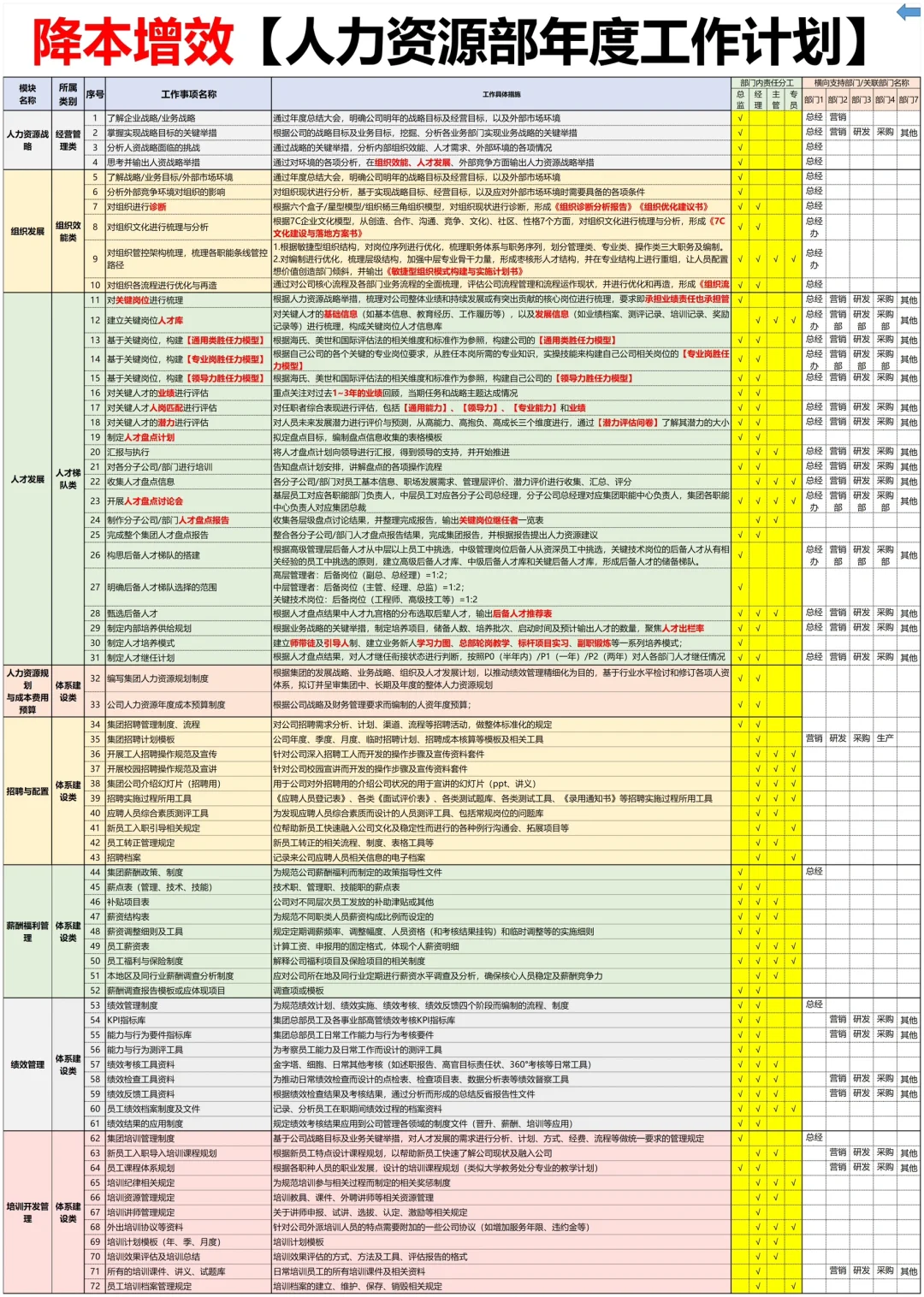Select the cell 编写集团人力资源规划制度
This screenshot has width=924, height=1297.
(188, 678)
